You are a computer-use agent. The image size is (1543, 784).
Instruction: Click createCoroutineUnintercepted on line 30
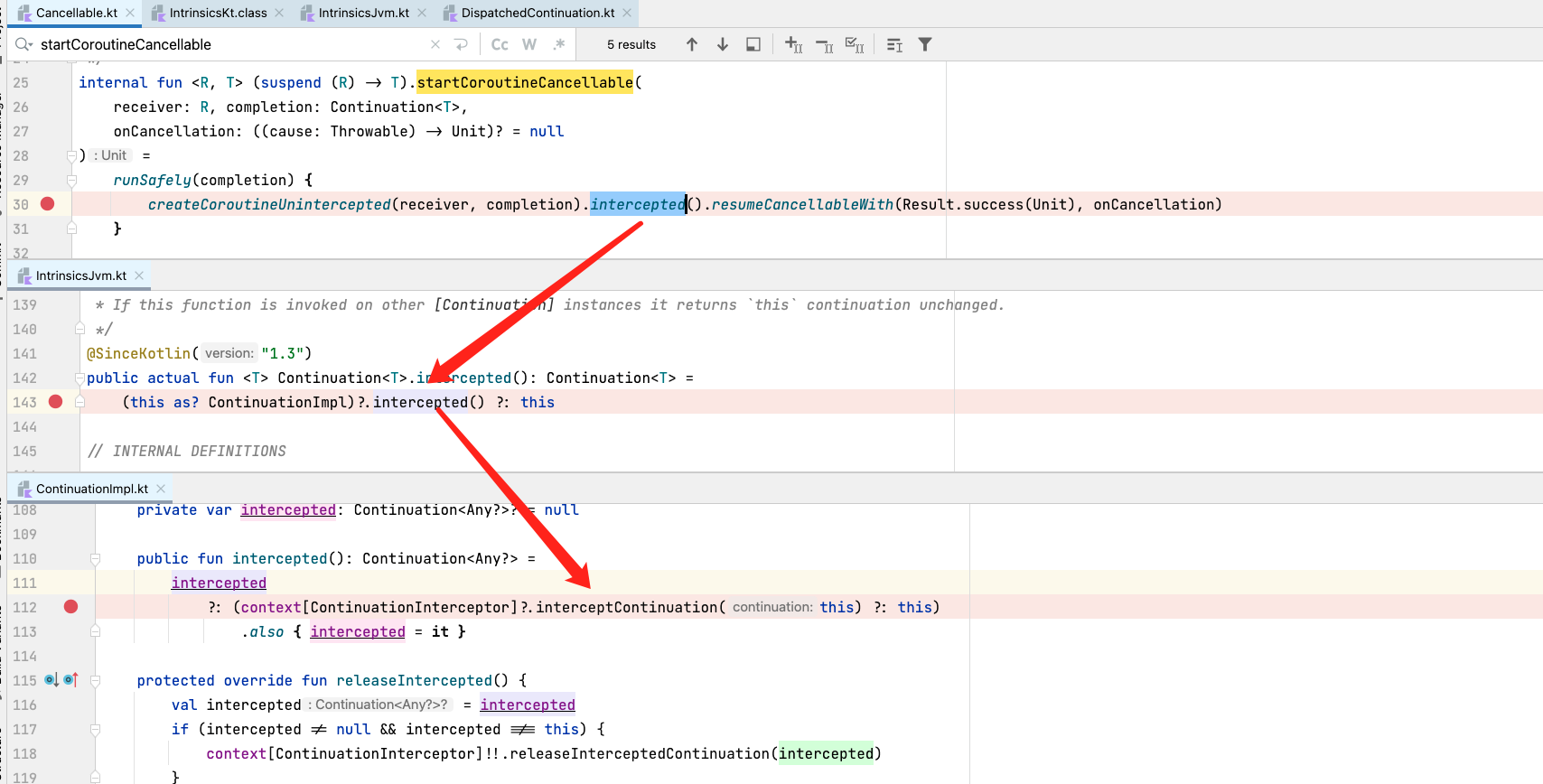point(269,204)
